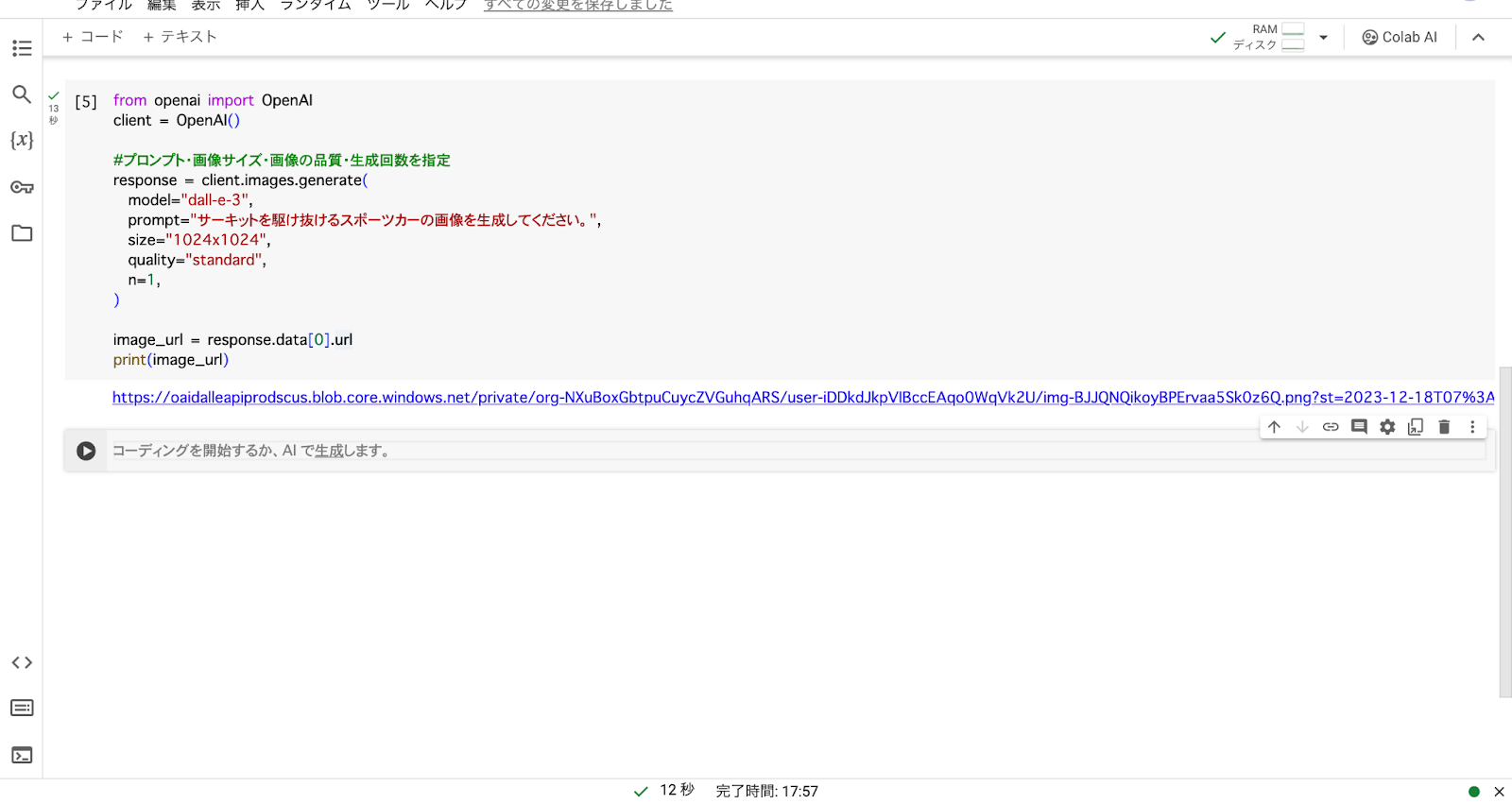Add a comment to the cell
The image size is (1512, 804).
tap(1359, 427)
